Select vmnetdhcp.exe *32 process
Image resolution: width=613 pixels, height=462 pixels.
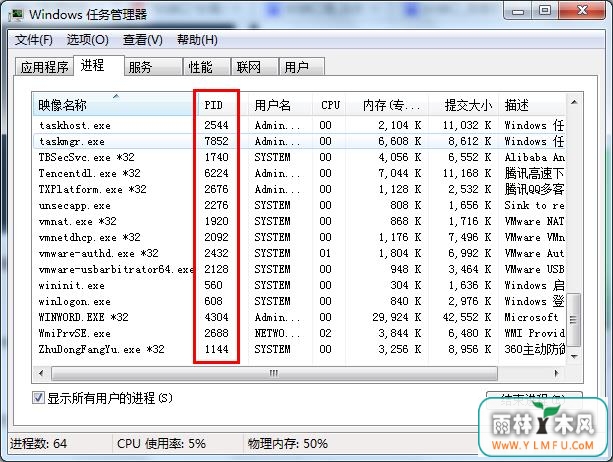point(299,237)
